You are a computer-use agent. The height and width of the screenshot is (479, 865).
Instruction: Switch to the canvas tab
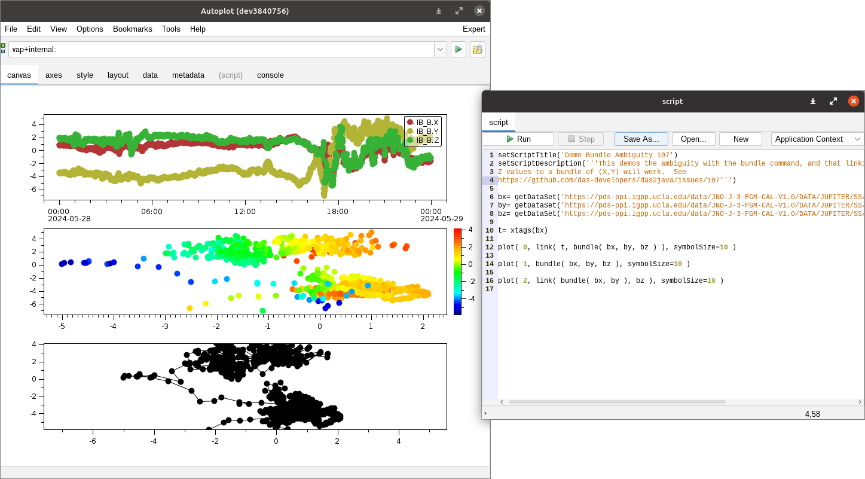tap(19, 75)
